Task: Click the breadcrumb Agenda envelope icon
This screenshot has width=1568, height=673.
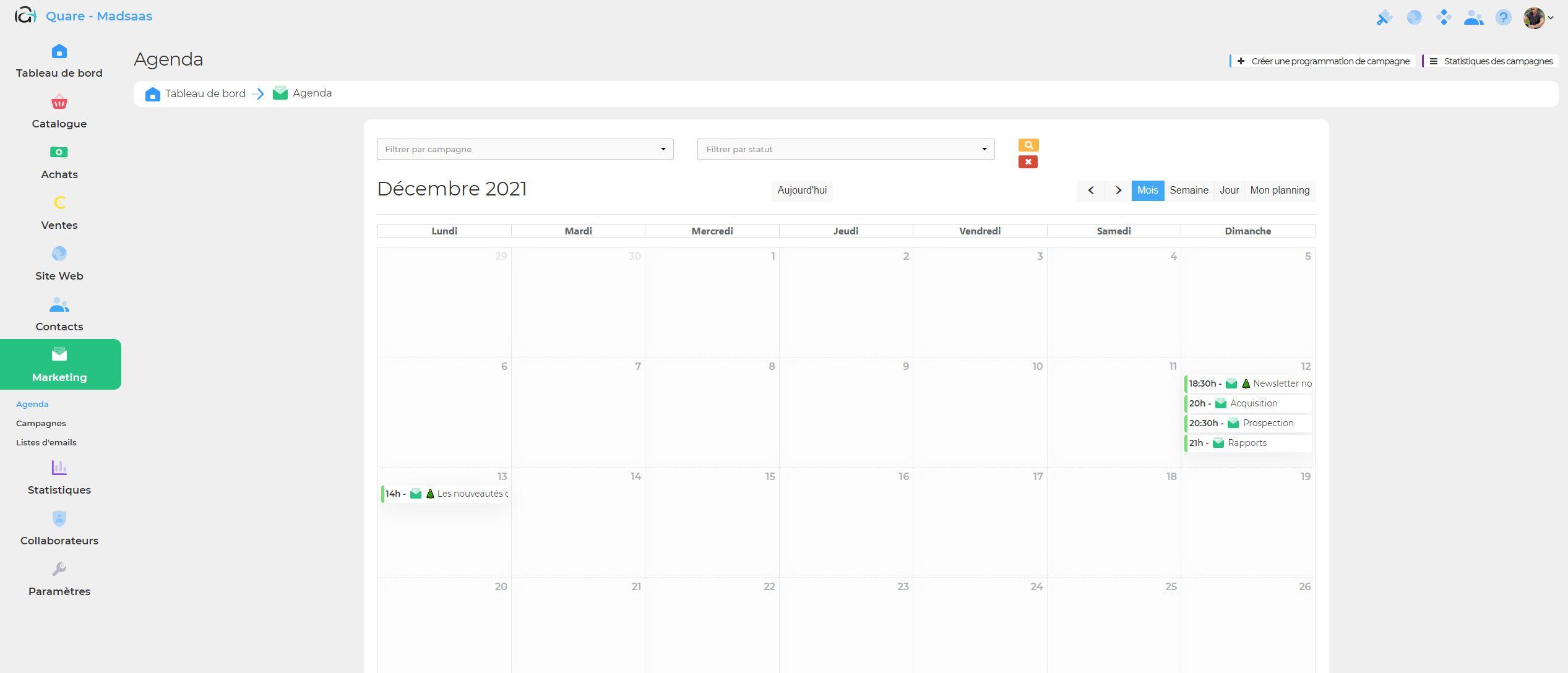Action: 280,93
